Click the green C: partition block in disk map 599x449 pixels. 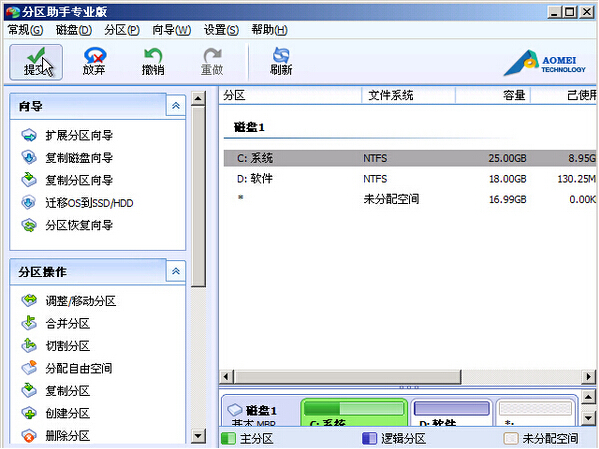tap(354, 413)
